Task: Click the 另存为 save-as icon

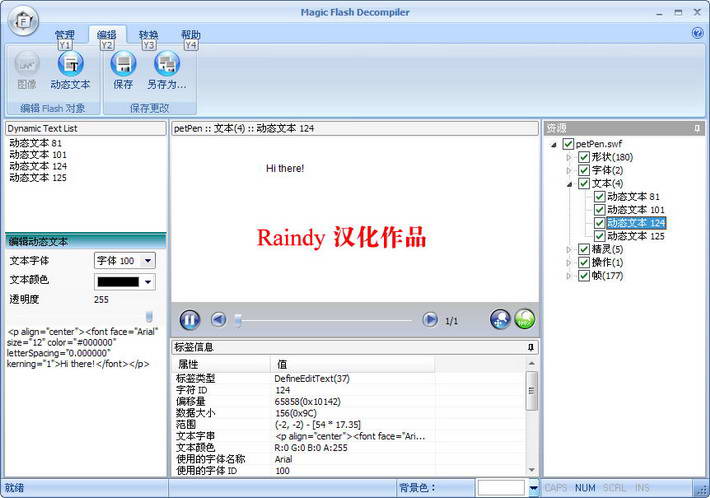Action: [x=167, y=70]
